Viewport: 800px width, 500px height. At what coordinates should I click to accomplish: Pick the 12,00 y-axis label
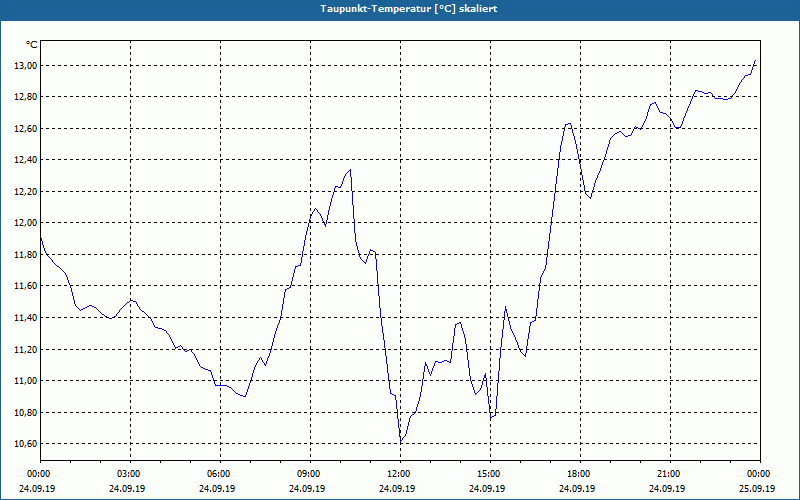pos(25,223)
